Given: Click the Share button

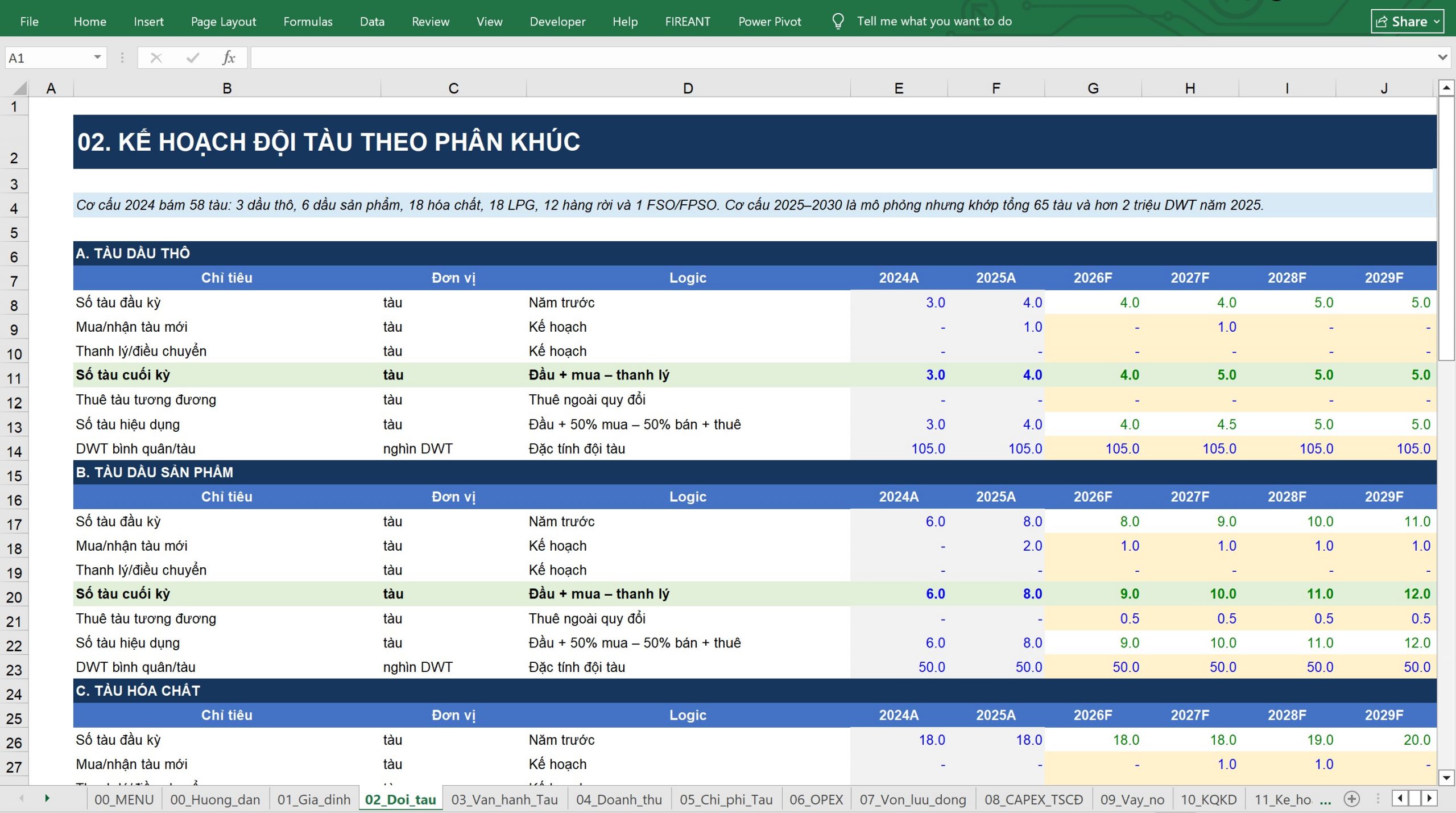Looking at the screenshot, I should (1407, 22).
